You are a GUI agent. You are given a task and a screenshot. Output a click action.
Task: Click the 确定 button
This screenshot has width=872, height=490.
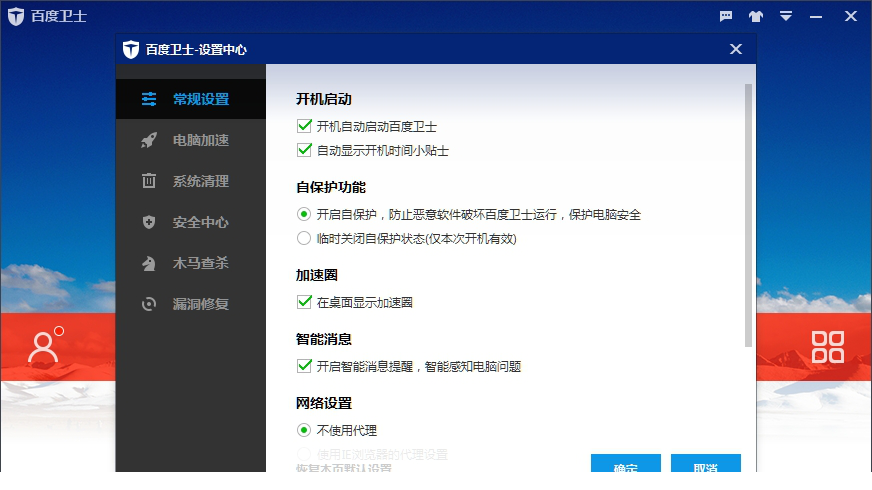pyautogui.click(x=626, y=463)
